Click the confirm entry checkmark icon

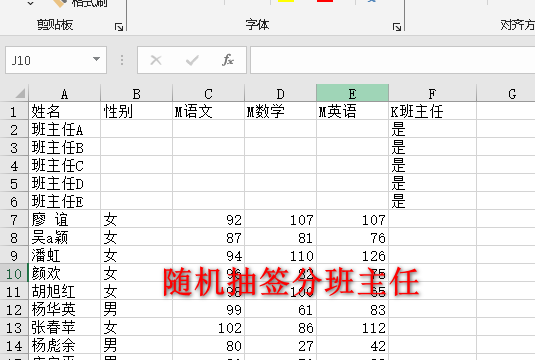click(192, 60)
